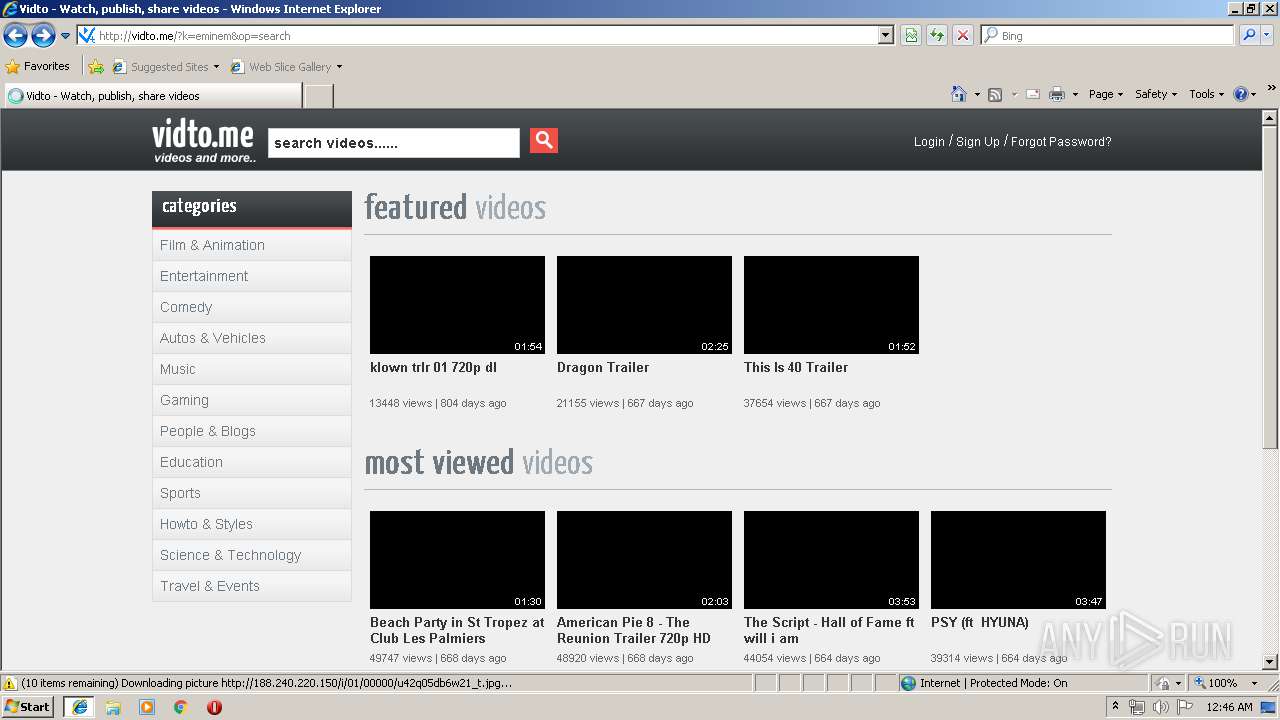Click the Bing search magnifier button
This screenshot has height=720, width=1280.
pyautogui.click(x=1248, y=35)
